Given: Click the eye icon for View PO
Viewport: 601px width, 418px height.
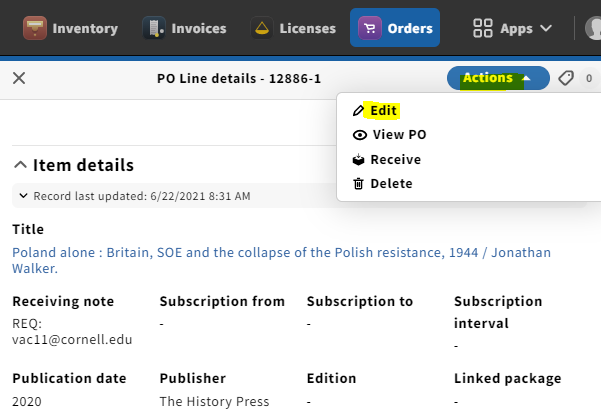Looking at the screenshot, I should (x=360, y=135).
